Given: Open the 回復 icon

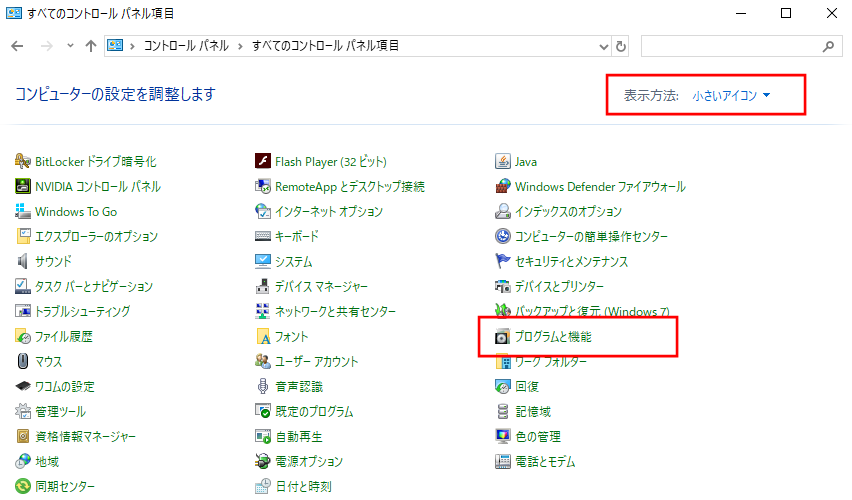Looking at the screenshot, I should (503, 386).
